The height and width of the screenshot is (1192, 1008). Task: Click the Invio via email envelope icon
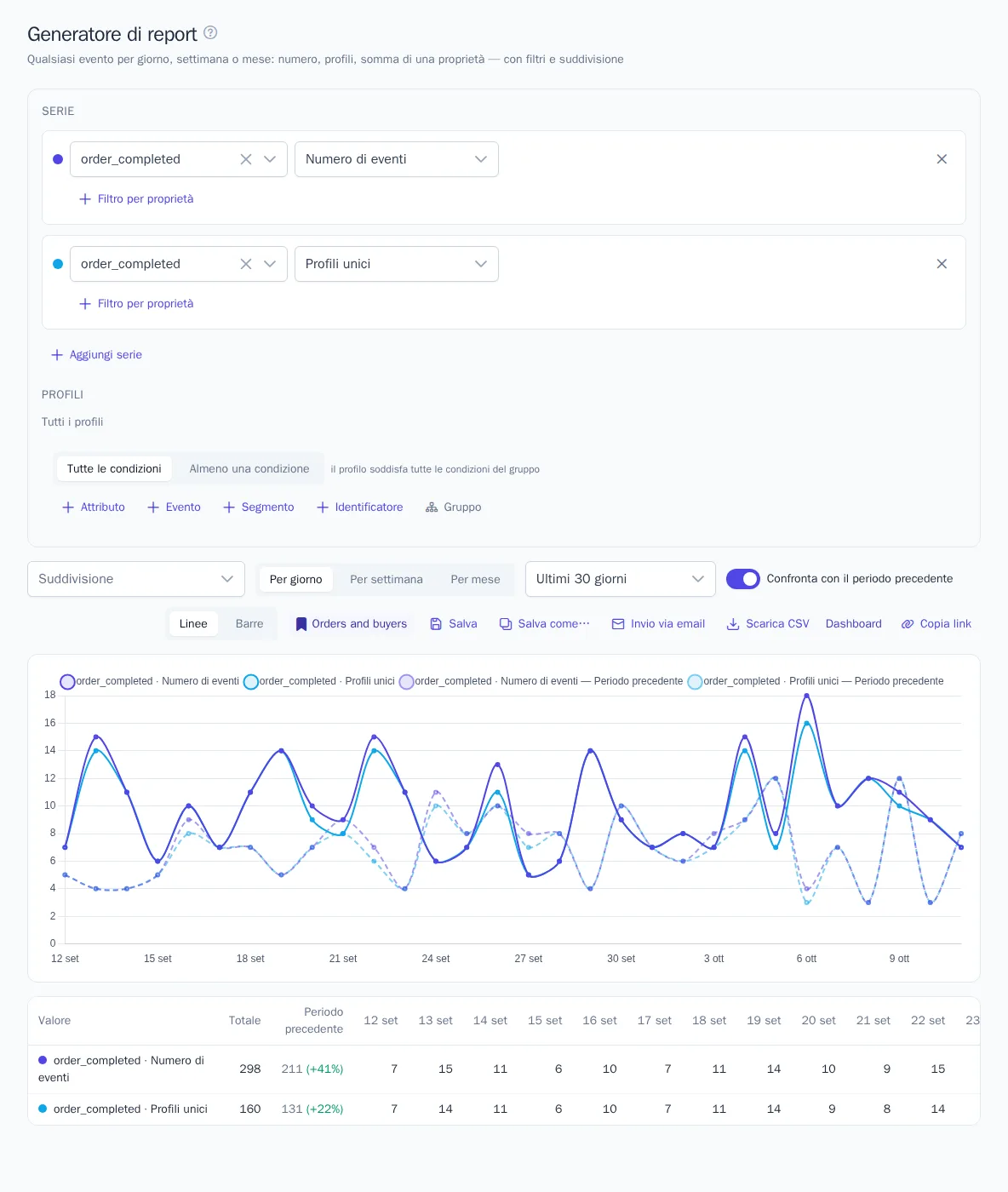click(618, 624)
